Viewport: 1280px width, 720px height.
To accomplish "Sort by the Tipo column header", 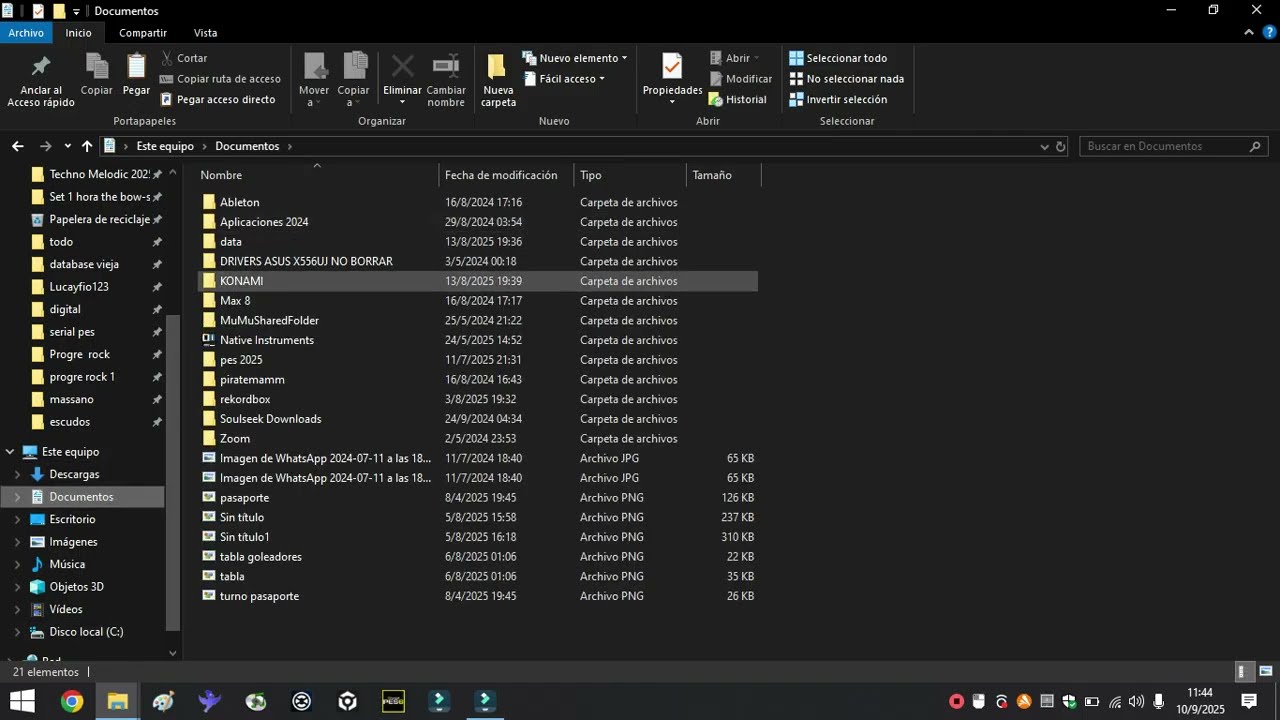I will point(630,175).
